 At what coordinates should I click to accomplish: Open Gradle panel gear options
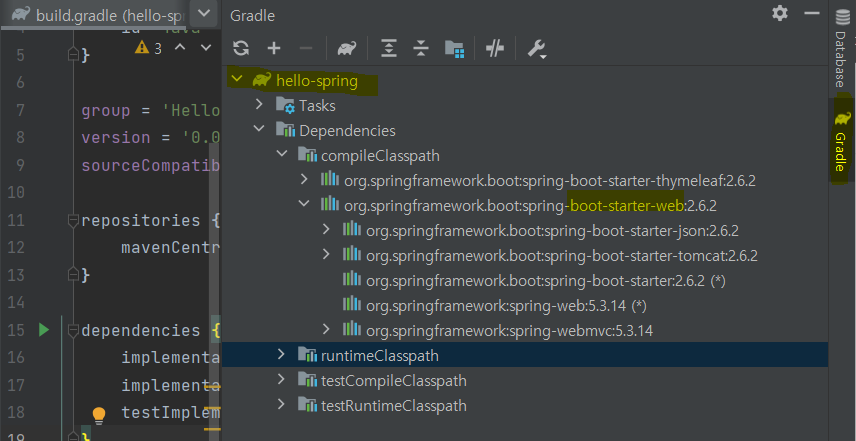tap(780, 13)
